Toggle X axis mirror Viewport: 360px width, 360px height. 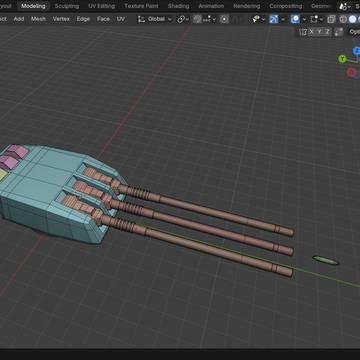(312, 32)
